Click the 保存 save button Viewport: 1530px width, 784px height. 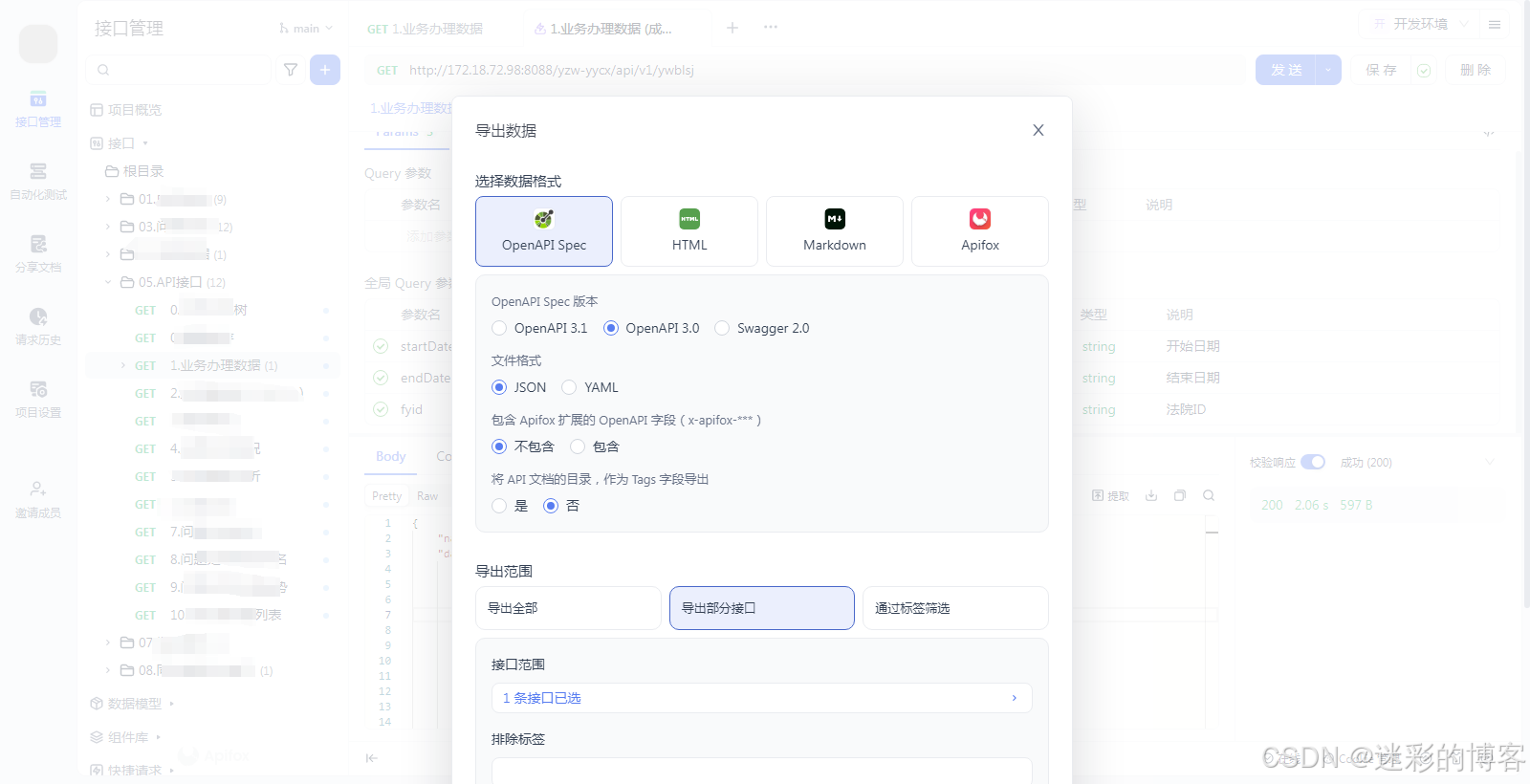(x=1381, y=70)
